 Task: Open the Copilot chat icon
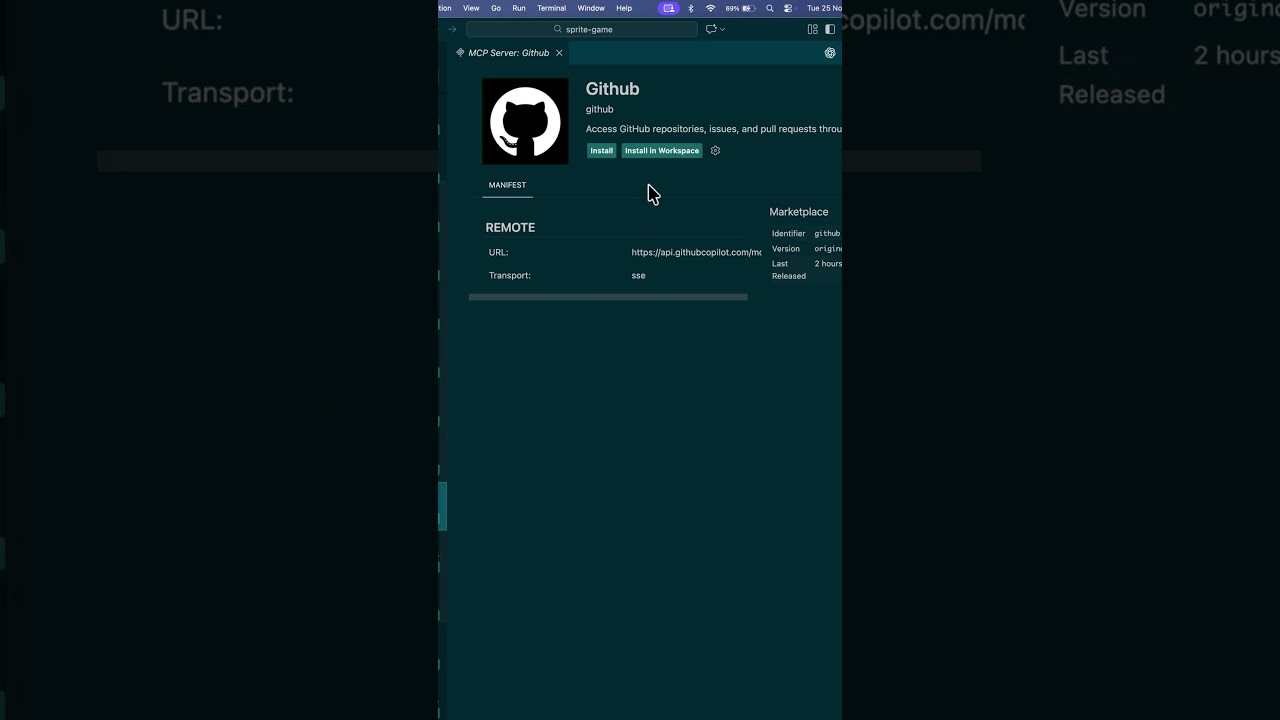711,29
